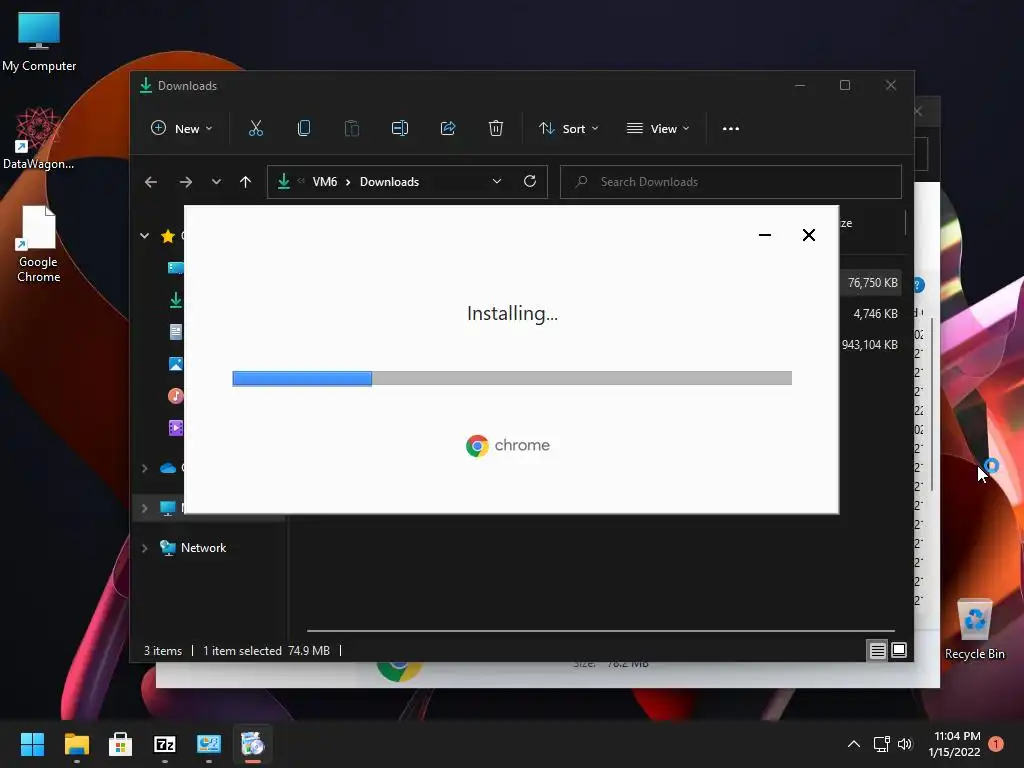Select the My Computer desktop icon
The image size is (1024, 768).
tap(39, 41)
